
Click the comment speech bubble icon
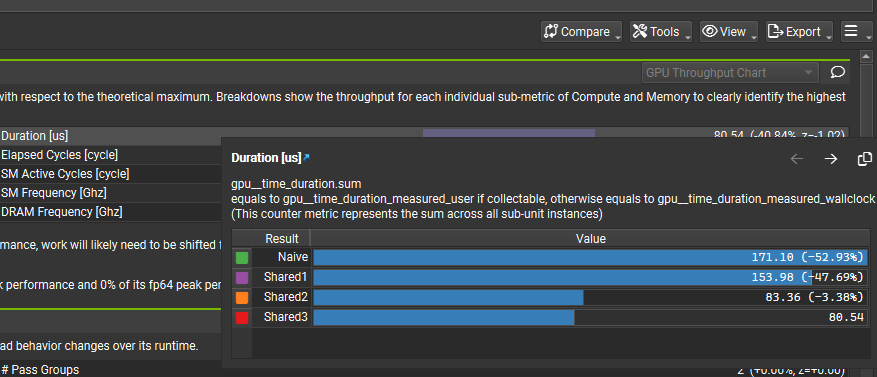(x=837, y=72)
